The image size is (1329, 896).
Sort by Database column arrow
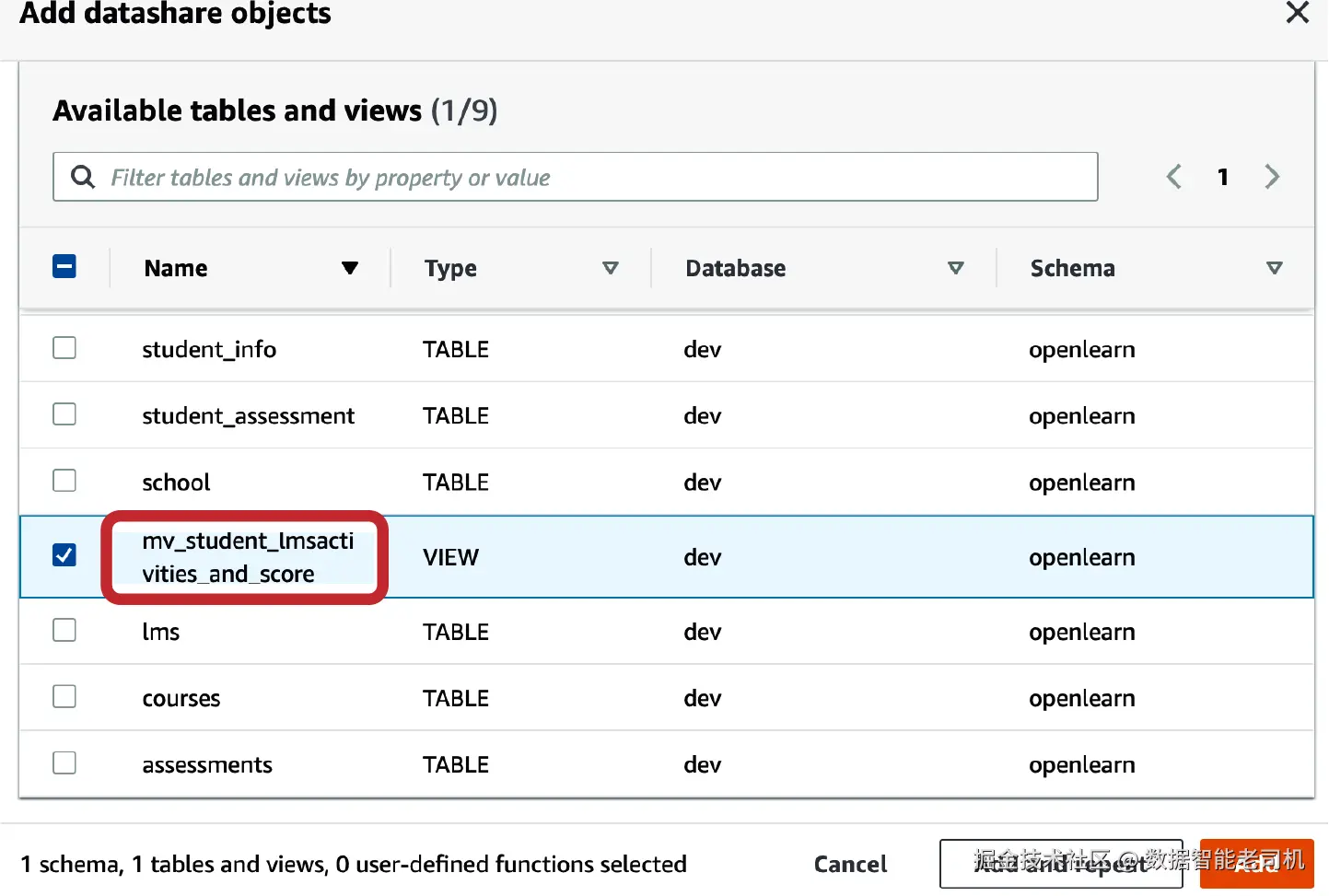click(x=955, y=268)
